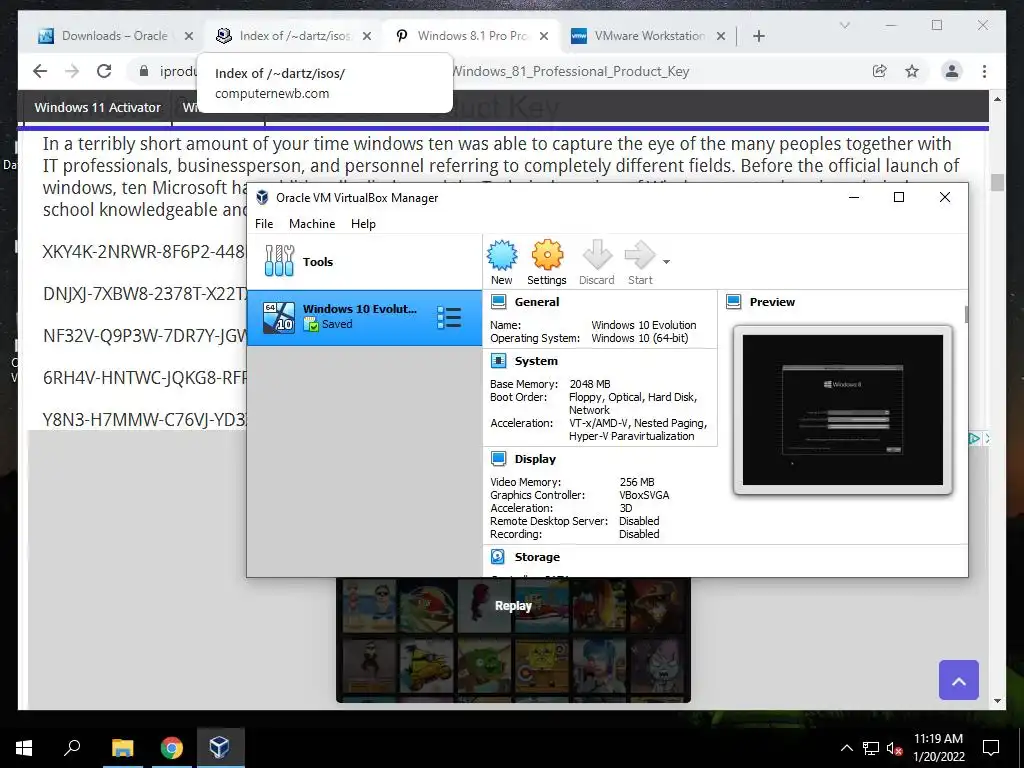
Task: Click the Chrome taskbar icon
Action: coord(171,748)
